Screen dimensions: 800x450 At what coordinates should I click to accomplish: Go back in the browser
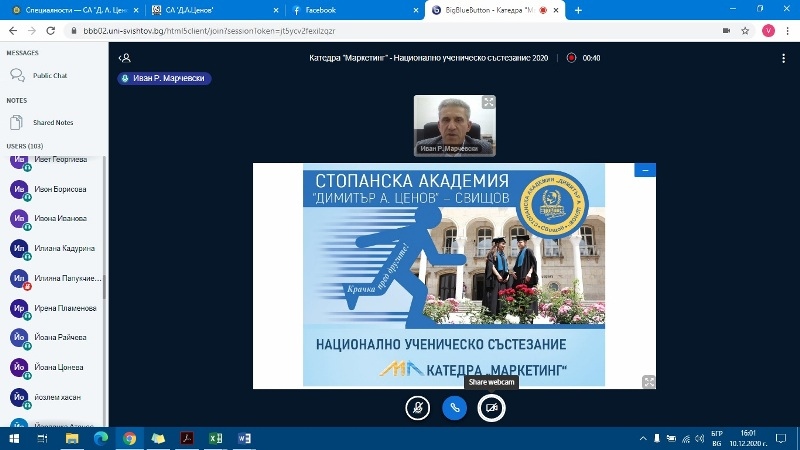13,31
